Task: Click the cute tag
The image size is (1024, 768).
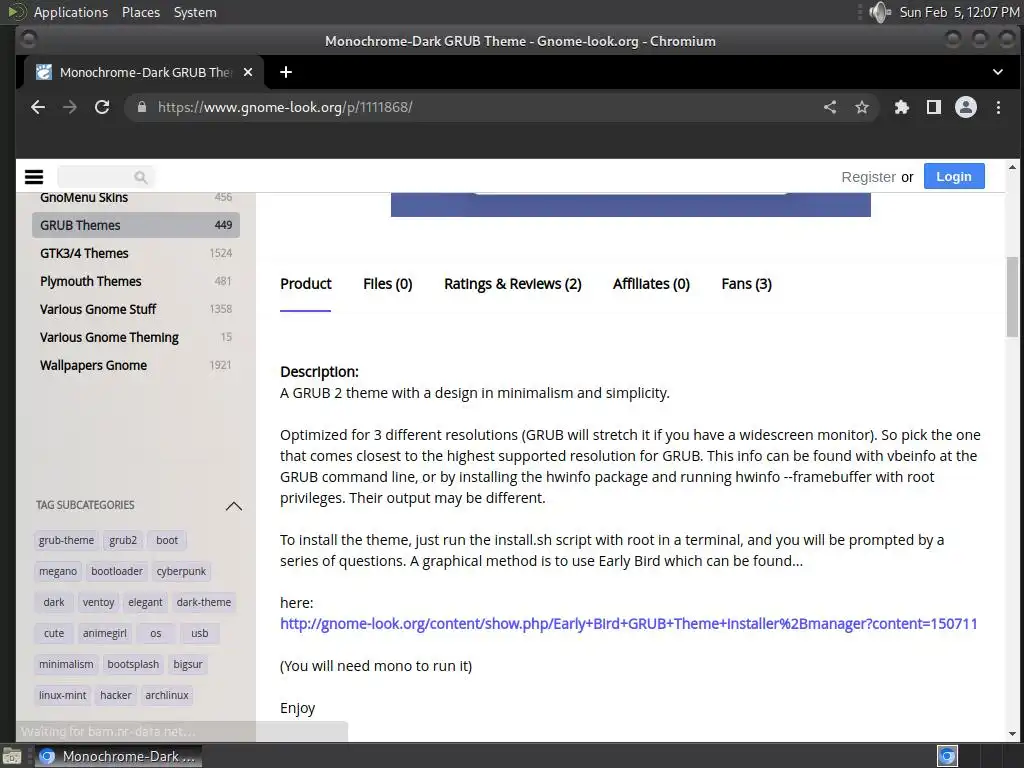Action: pyautogui.click(x=54, y=633)
